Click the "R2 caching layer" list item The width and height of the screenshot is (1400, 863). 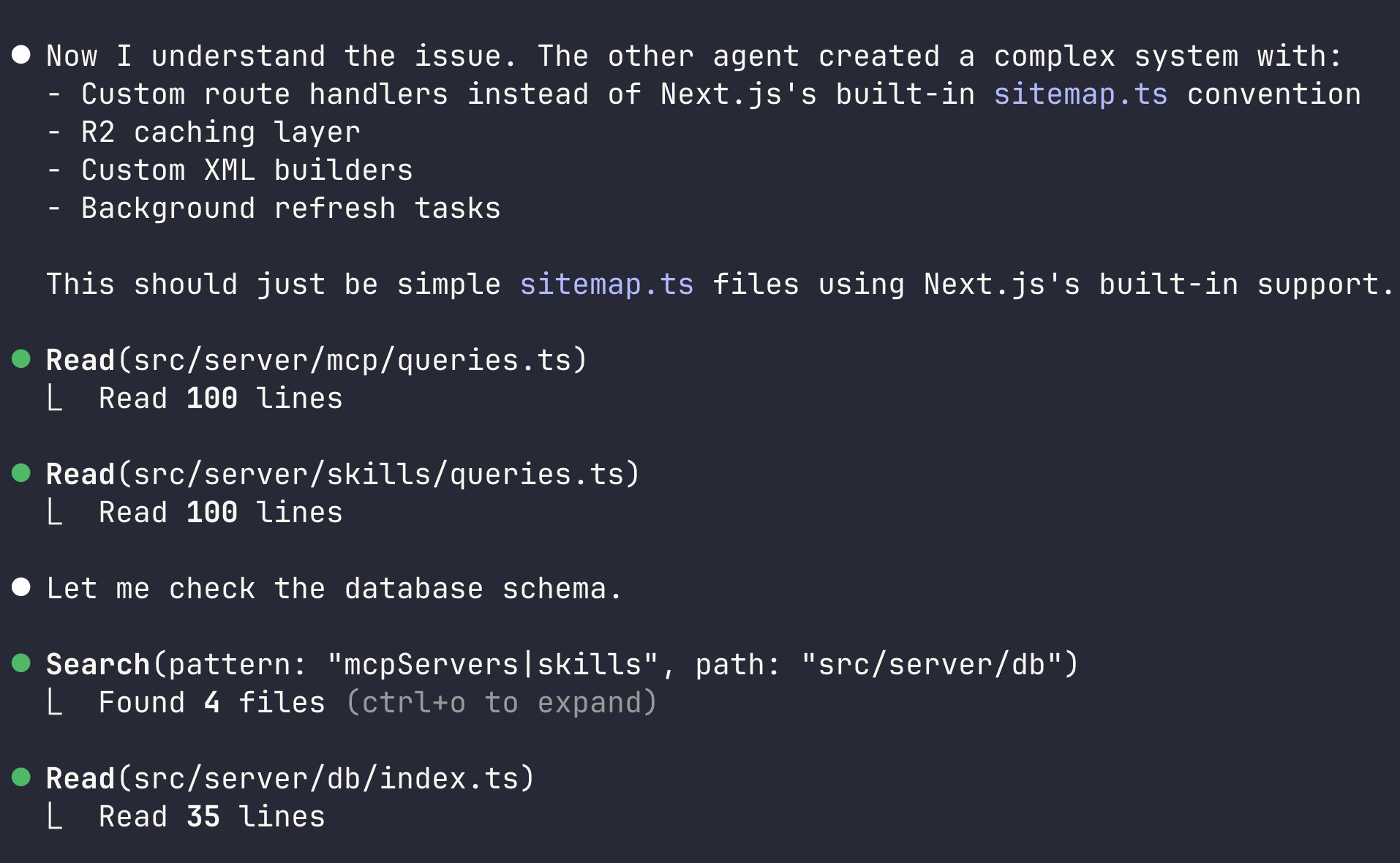[x=221, y=132]
